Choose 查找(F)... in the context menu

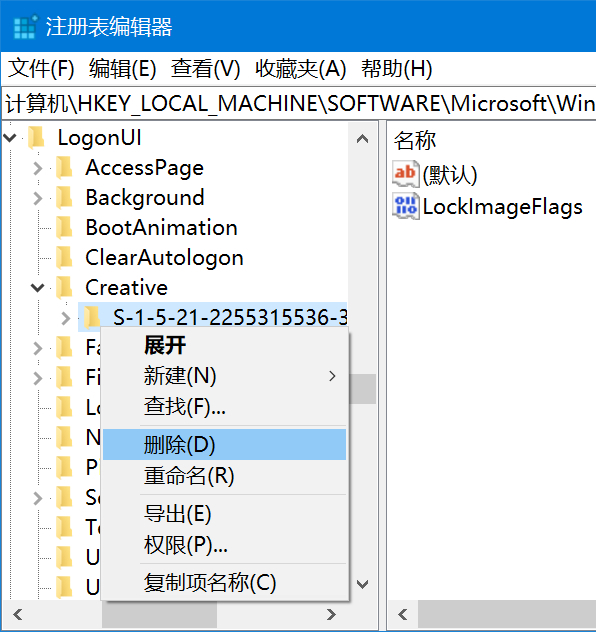click(x=224, y=406)
